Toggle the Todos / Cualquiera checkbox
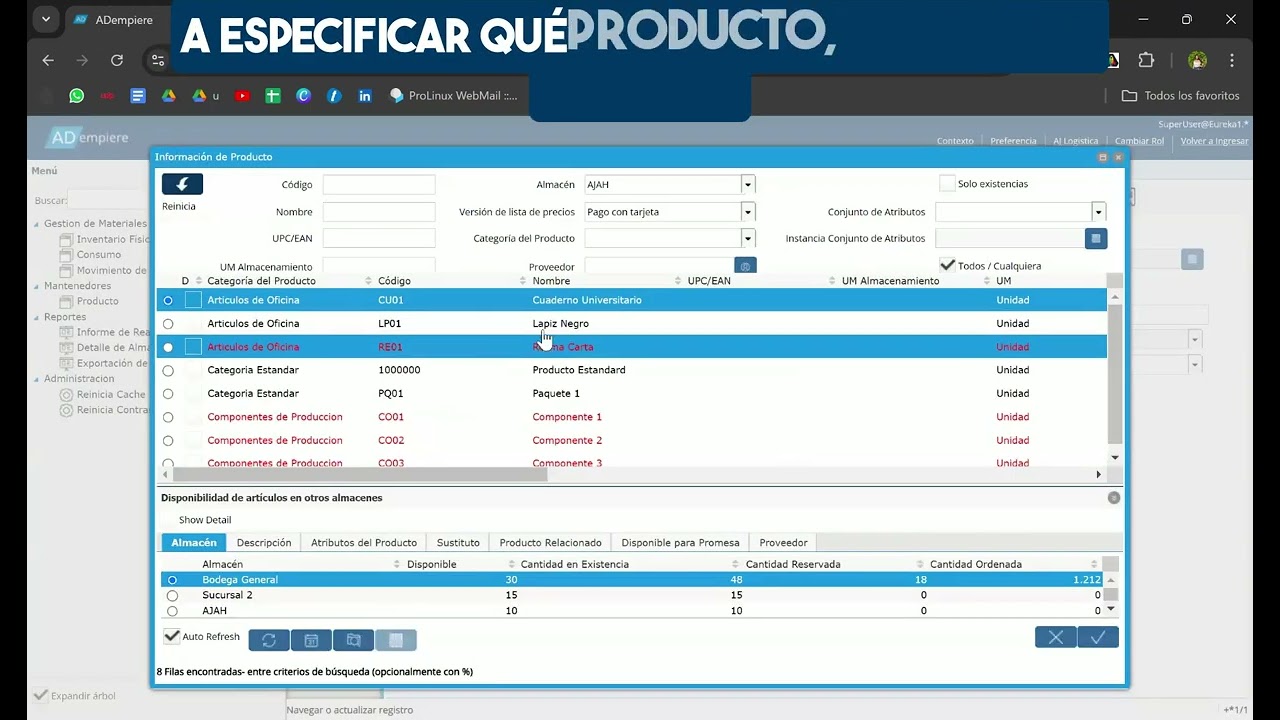Image resolution: width=1280 pixels, height=720 pixels. coord(947,265)
